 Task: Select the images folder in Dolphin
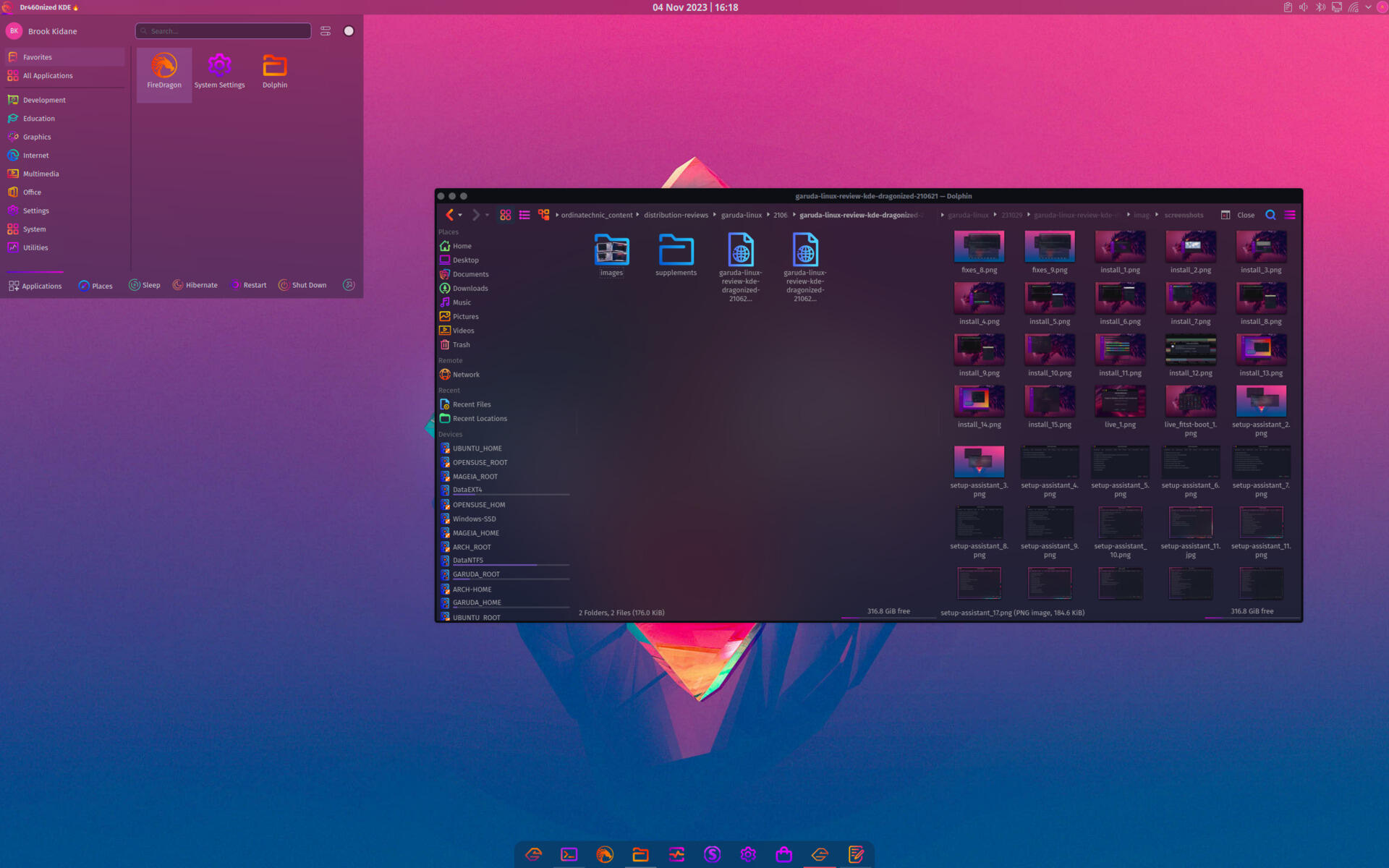coord(611,255)
